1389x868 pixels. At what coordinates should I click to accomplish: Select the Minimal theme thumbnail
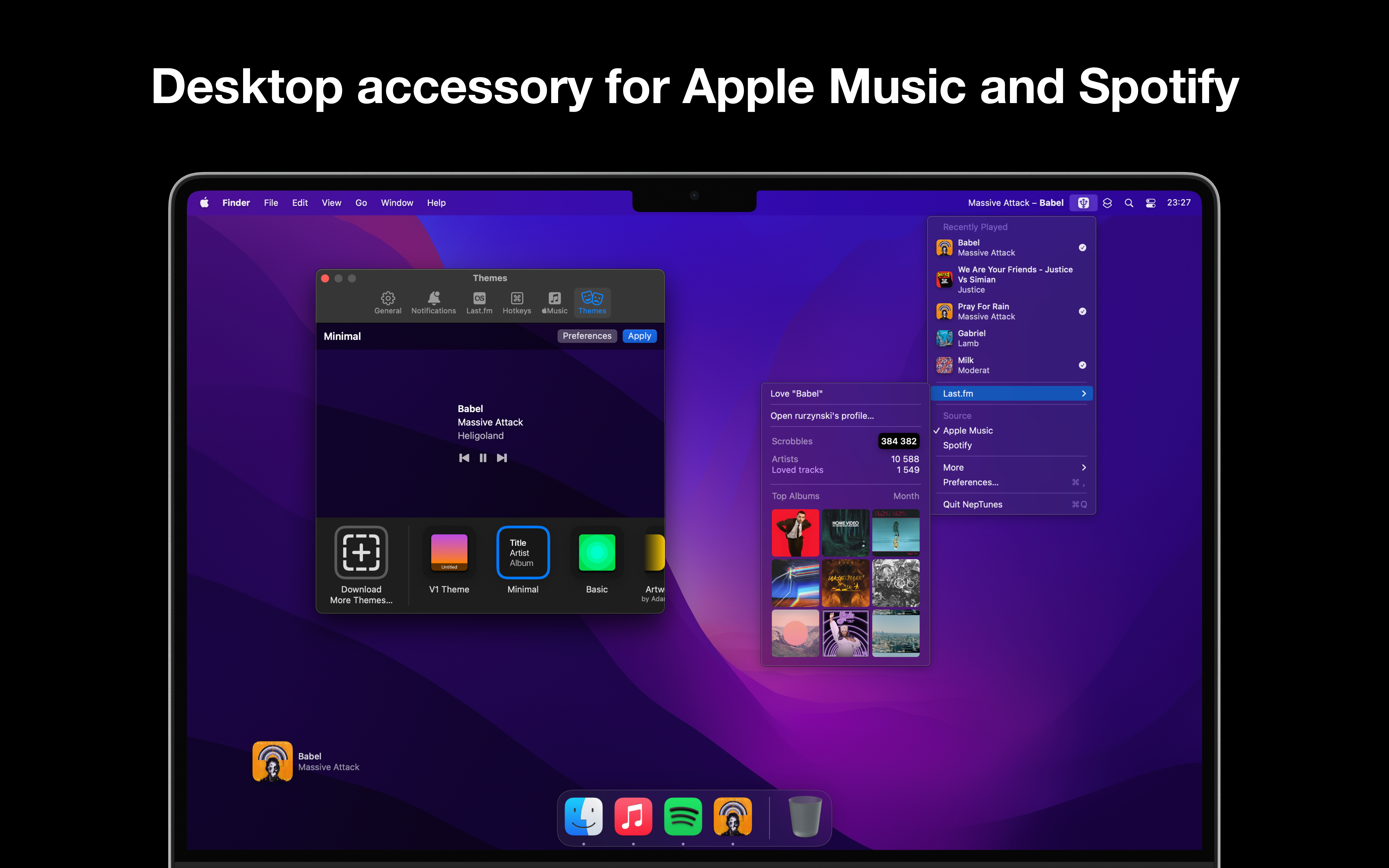click(x=523, y=552)
